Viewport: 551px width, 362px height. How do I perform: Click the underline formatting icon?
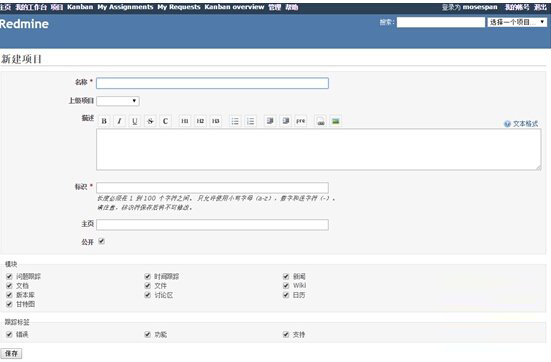pos(135,121)
